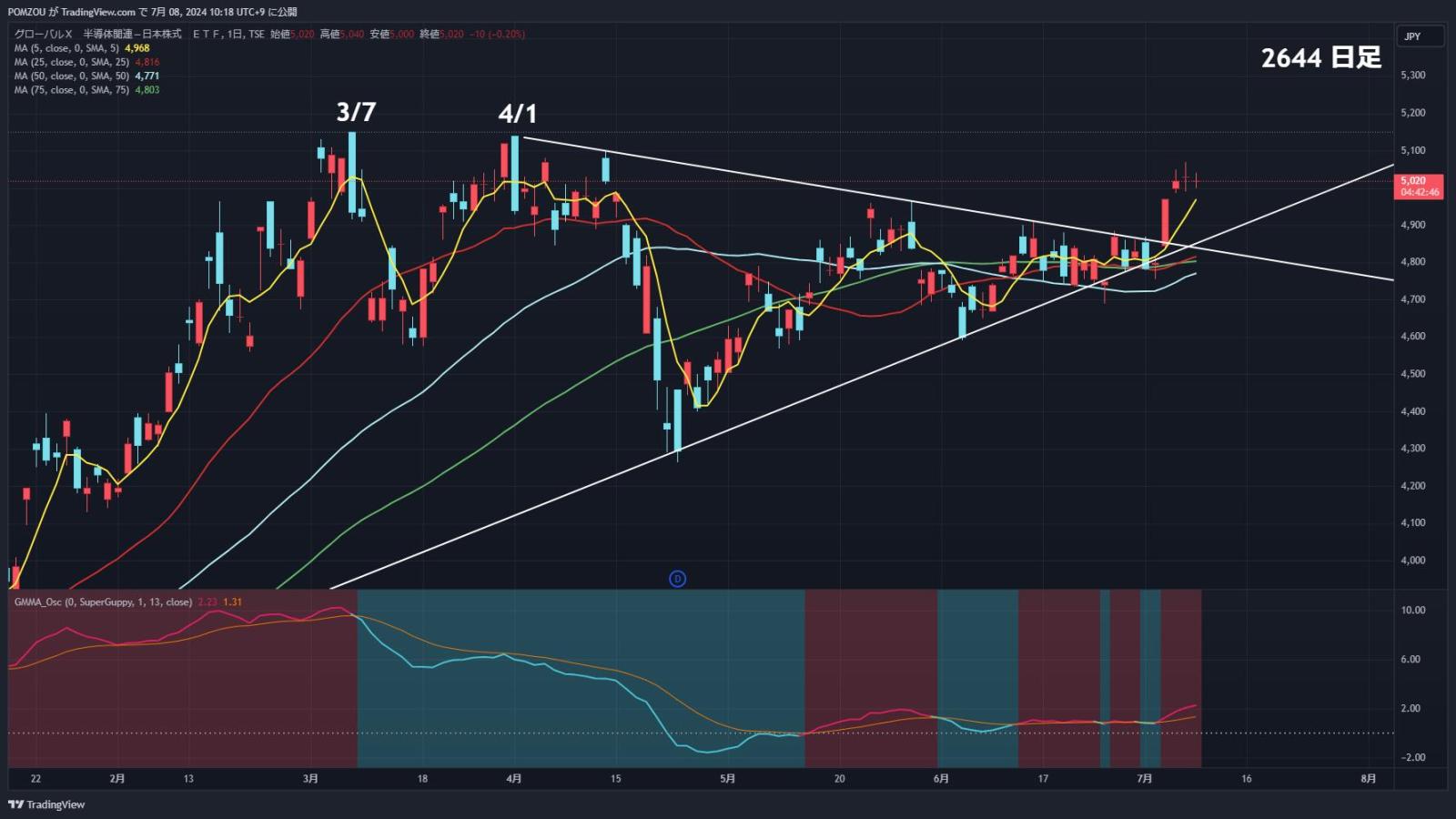This screenshot has height=819, width=1456.
Task: Open the MA (50, close, 0, SMA, 50) legend
Action: coord(72,76)
